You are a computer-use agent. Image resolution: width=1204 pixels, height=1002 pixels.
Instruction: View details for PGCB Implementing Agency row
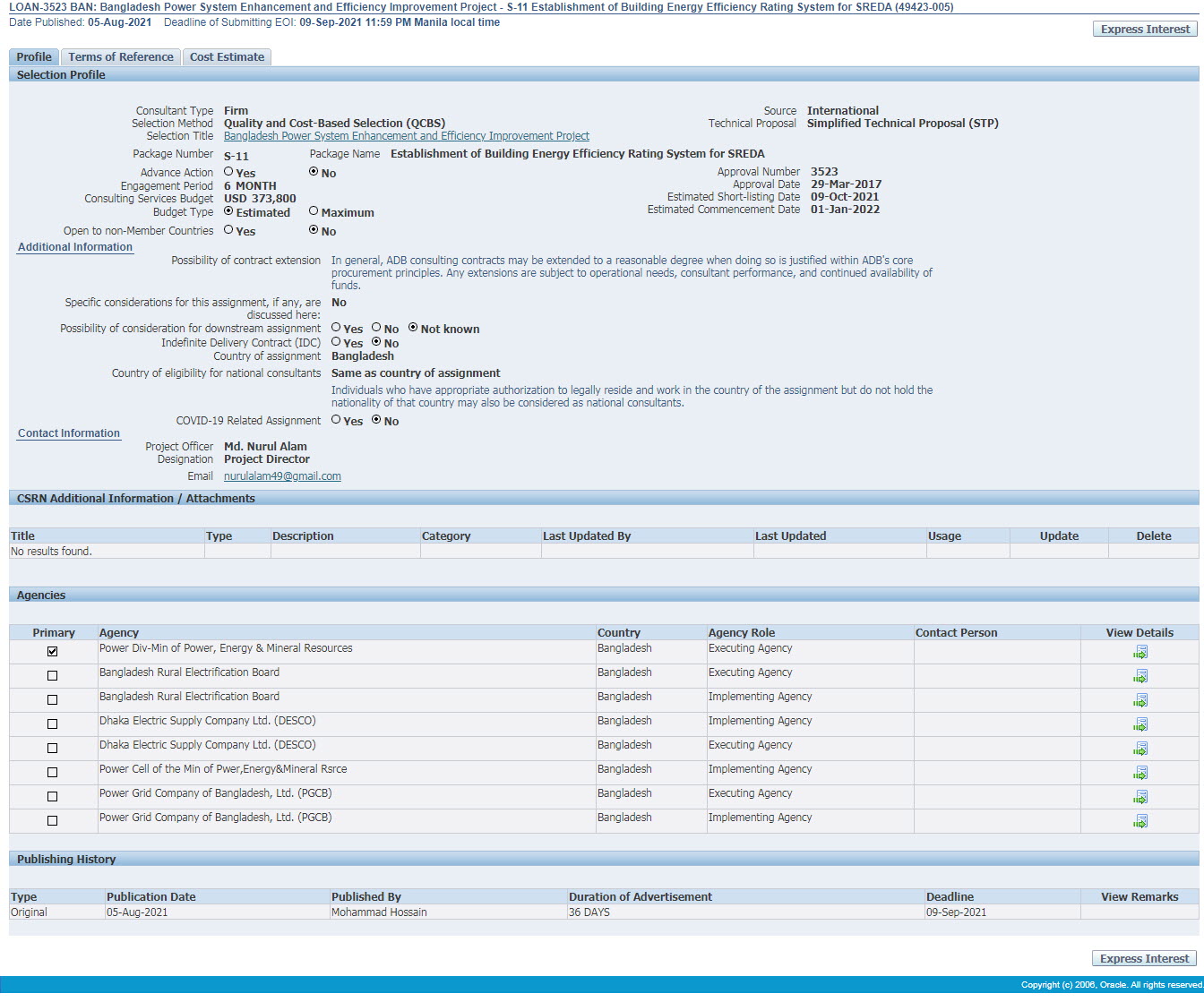(x=1139, y=821)
